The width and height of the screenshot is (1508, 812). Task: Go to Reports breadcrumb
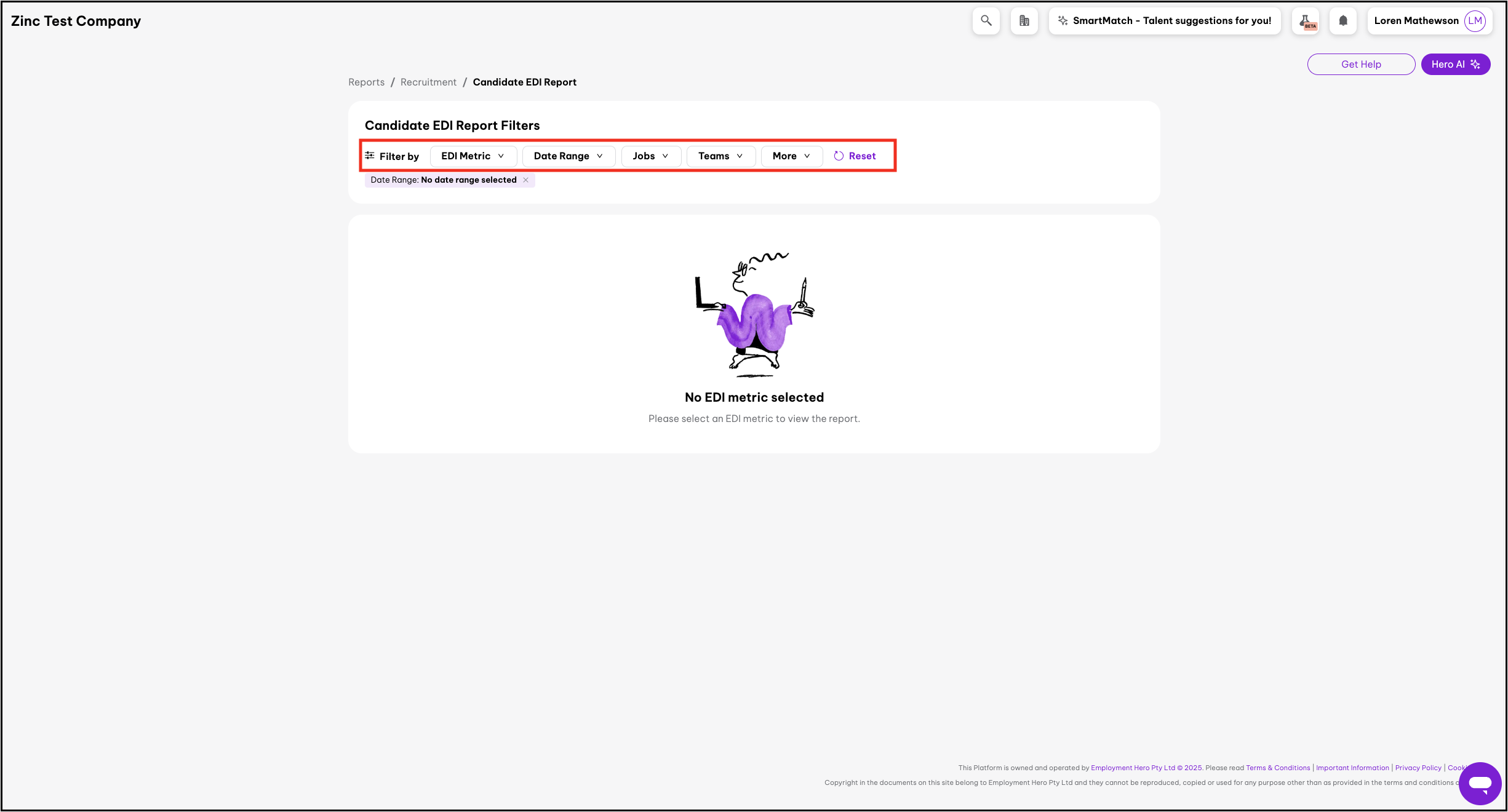[366, 82]
